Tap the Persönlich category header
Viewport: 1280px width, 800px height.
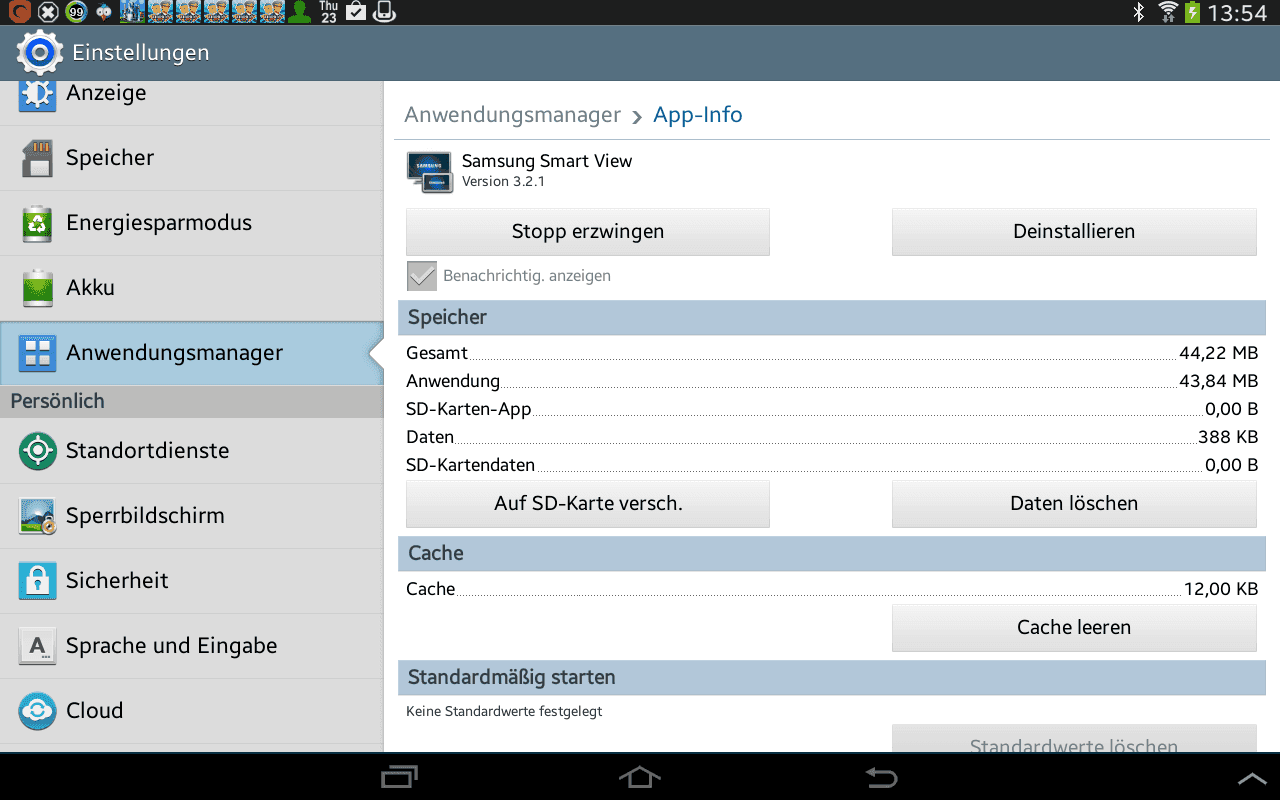click(192, 402)
